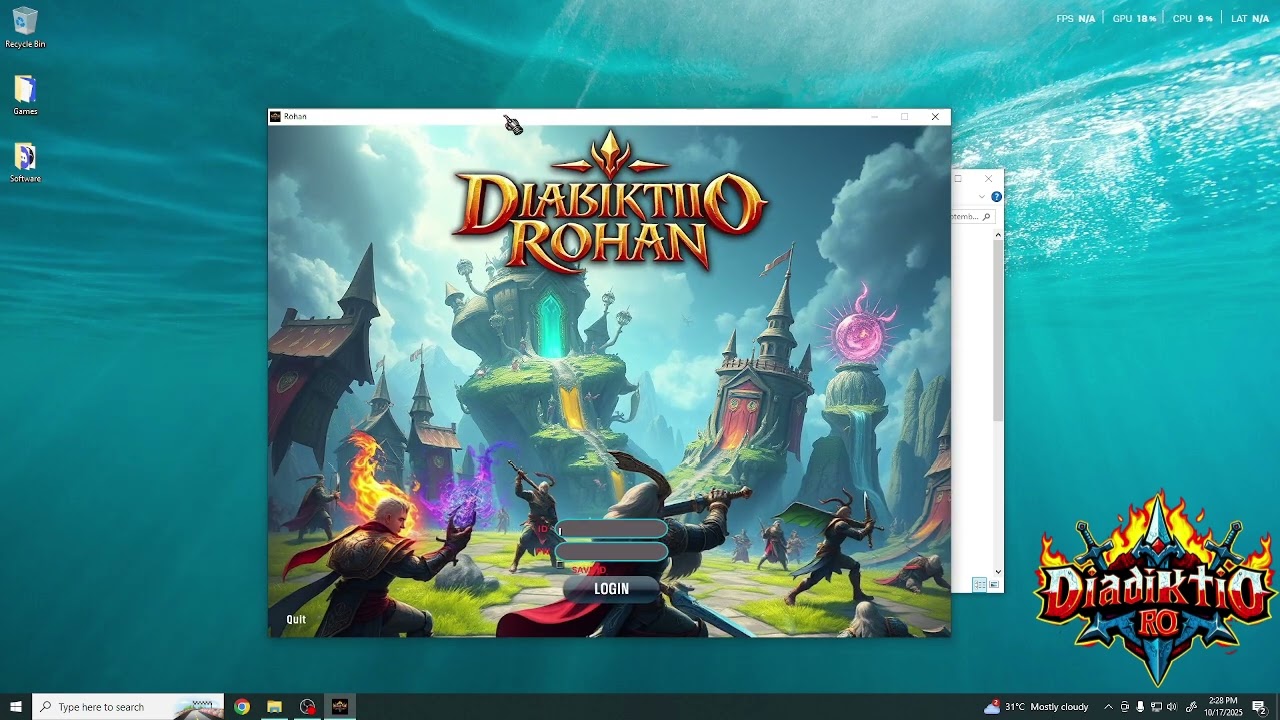Click the pen/link tray icon
This screenshot has height=720, width=1280.
click(1191, 707)
